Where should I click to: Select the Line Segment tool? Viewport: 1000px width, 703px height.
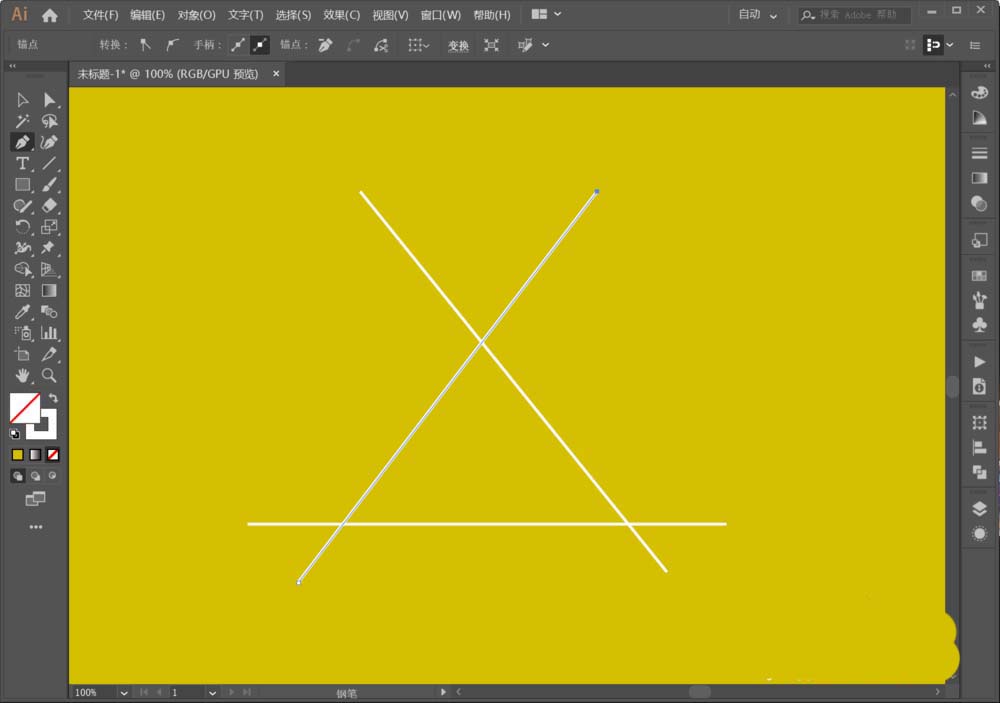[49, 163]
